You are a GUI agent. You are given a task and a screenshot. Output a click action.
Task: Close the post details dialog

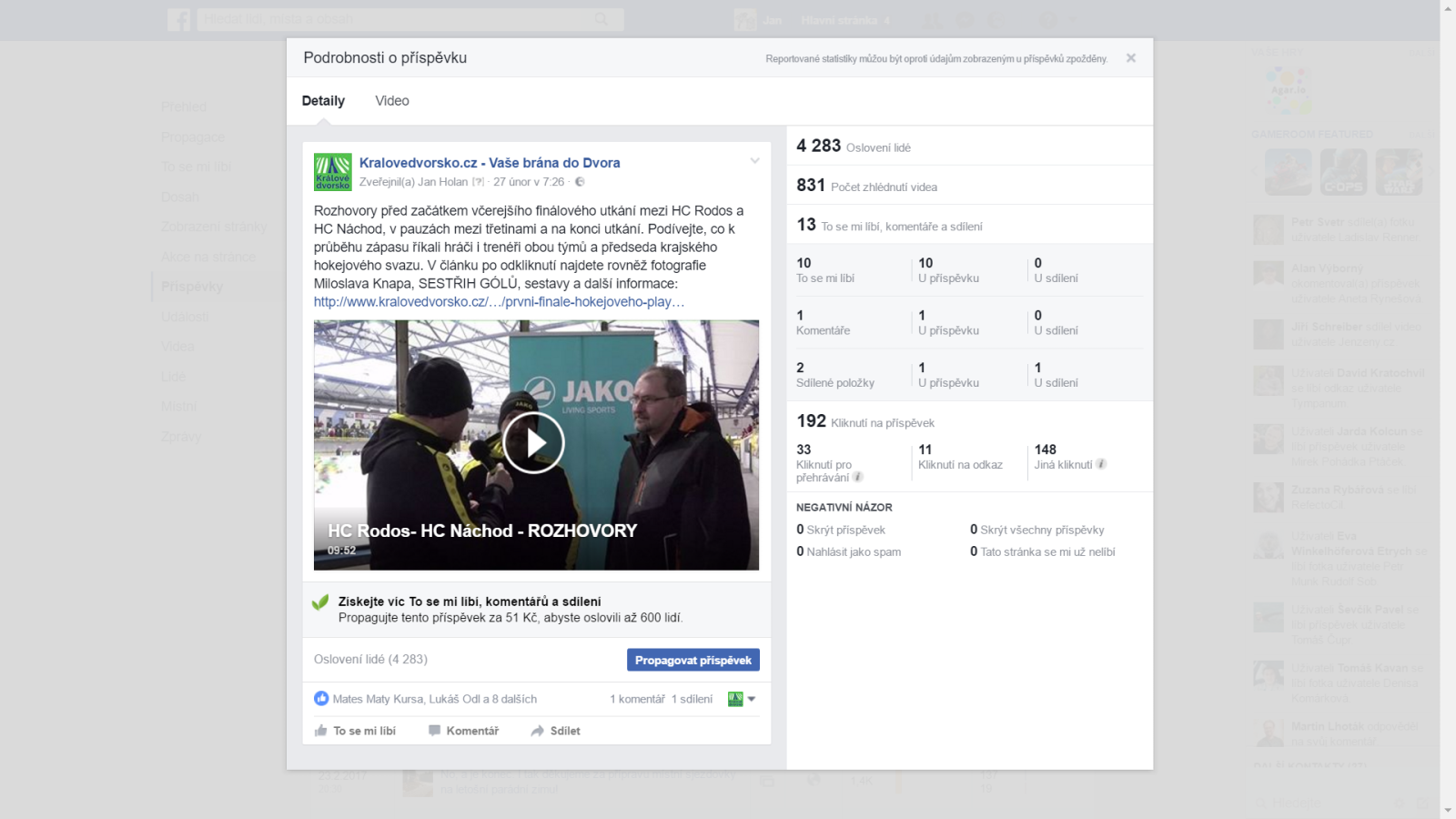pos(1130,58)
